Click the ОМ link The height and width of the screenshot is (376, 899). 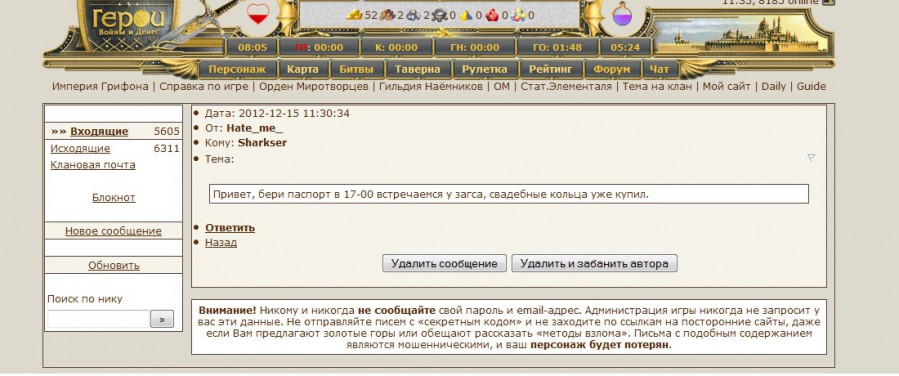tap(501, 87)
